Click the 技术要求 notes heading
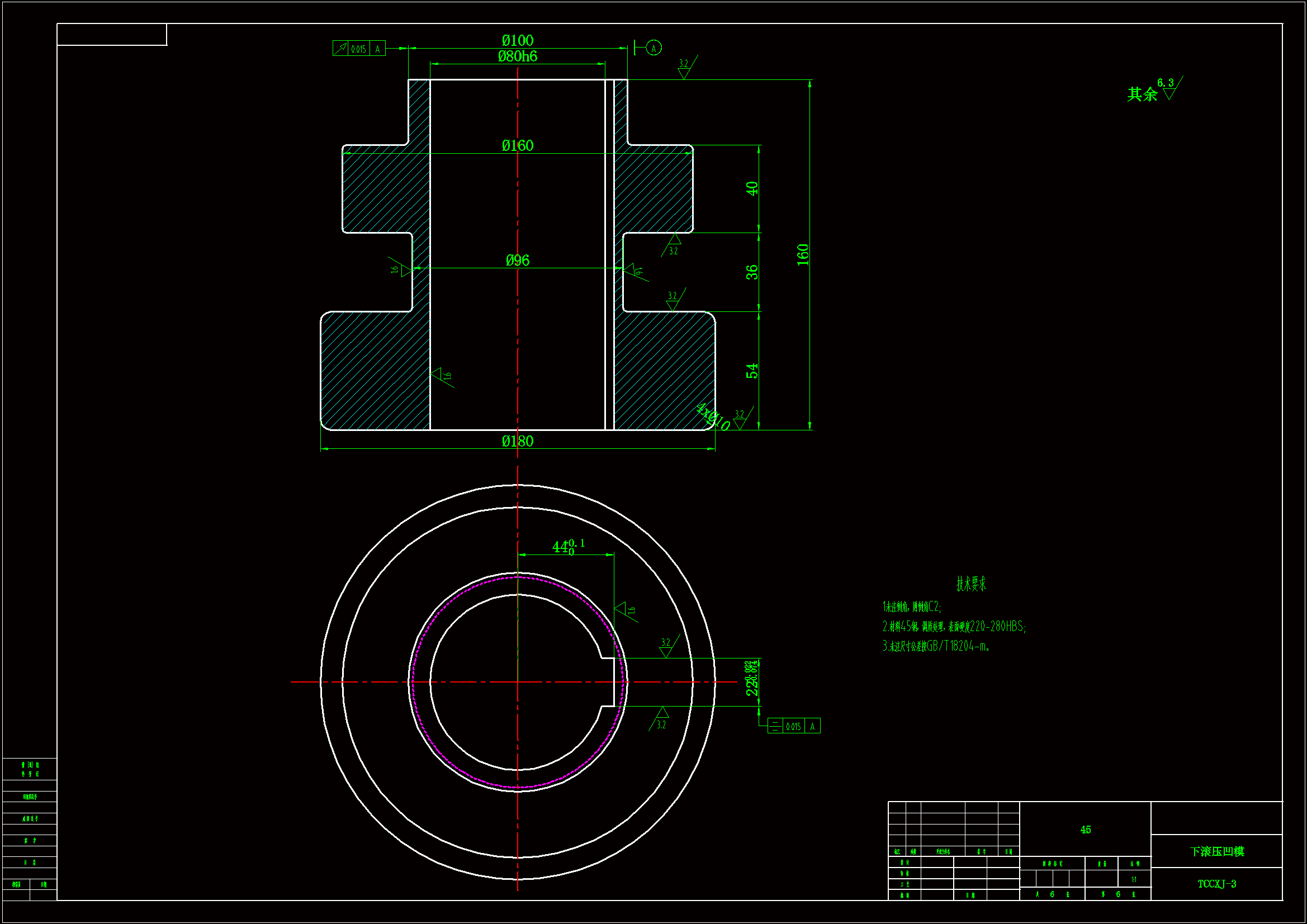 point(970,584)
